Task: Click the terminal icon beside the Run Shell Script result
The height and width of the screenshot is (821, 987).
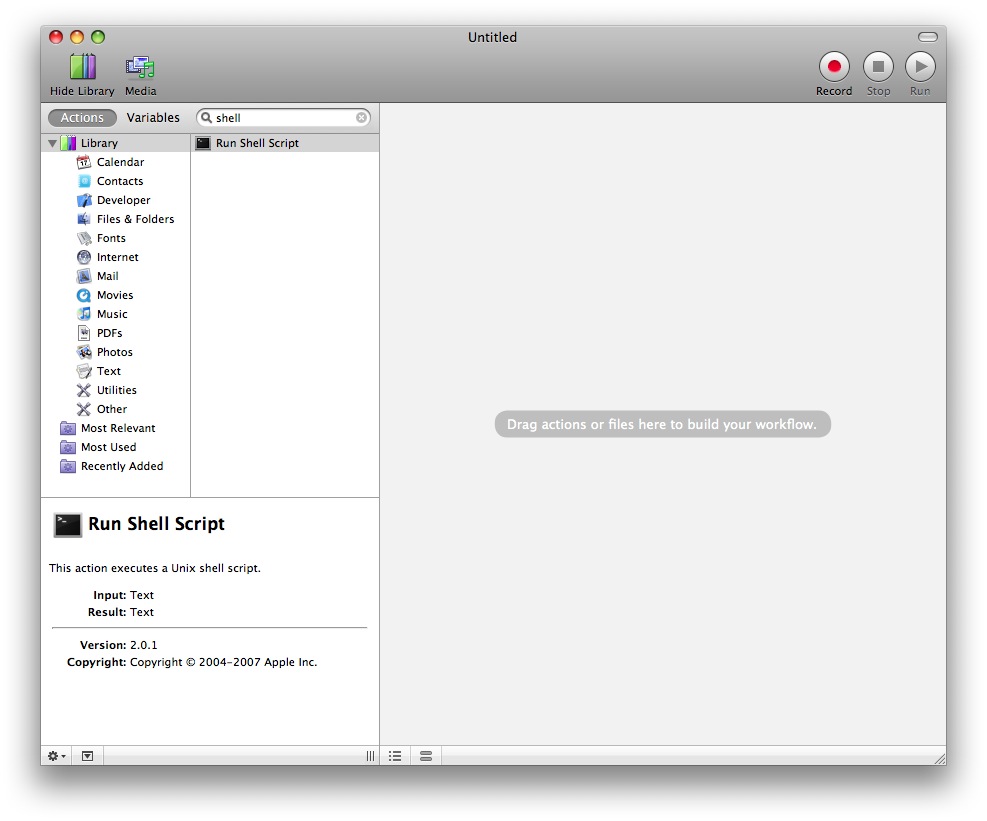Action: tap(203, 144)
